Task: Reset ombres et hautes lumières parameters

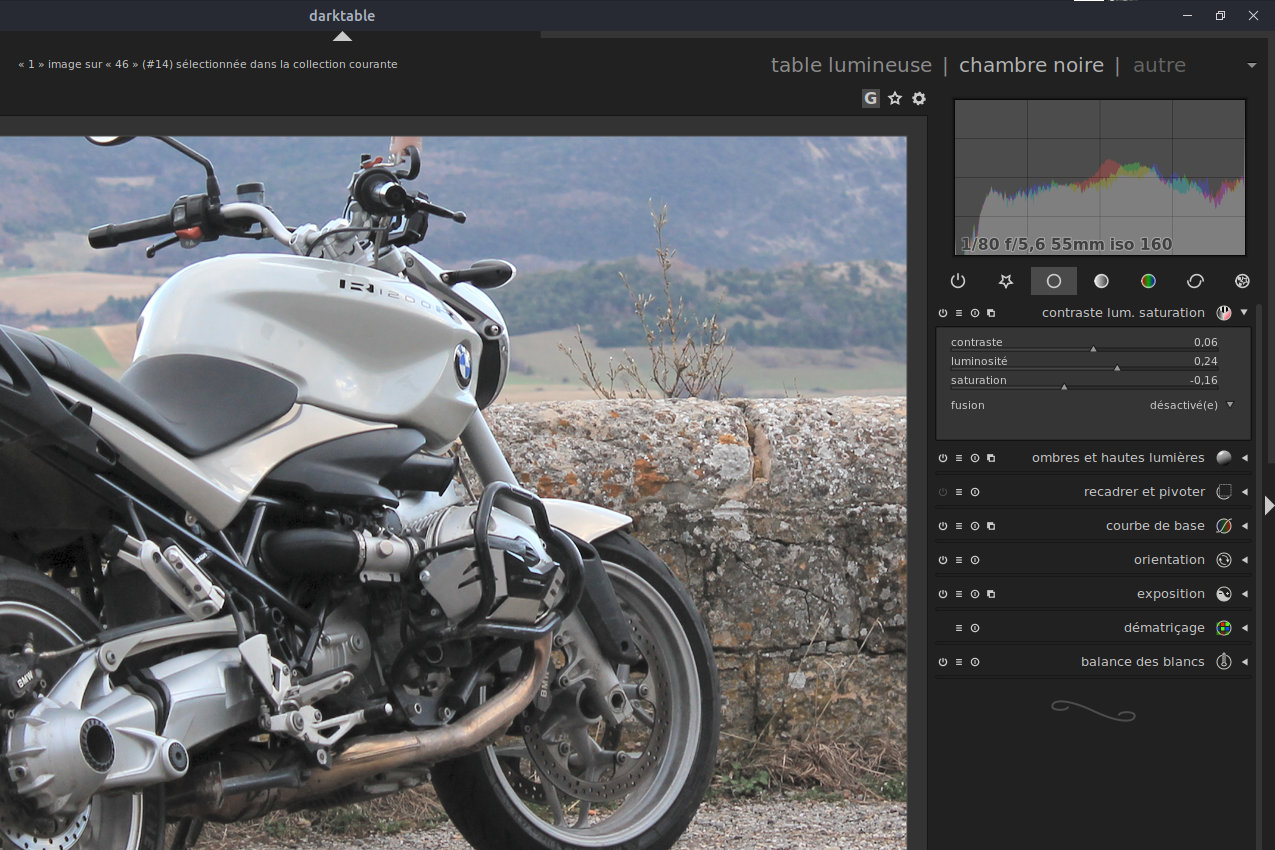Action: 975,458
